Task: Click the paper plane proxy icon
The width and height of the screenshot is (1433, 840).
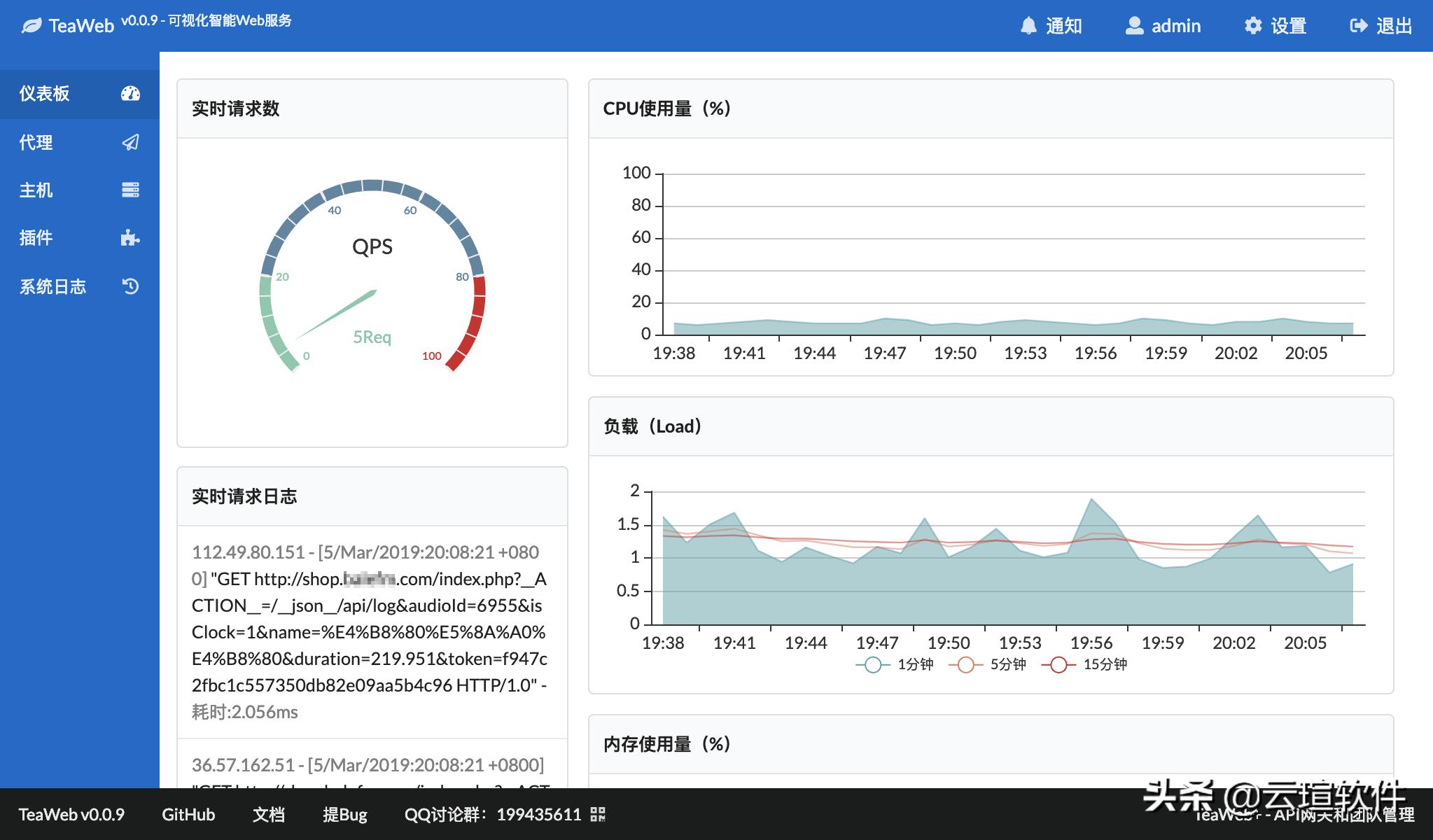Action: click(130, 142)
